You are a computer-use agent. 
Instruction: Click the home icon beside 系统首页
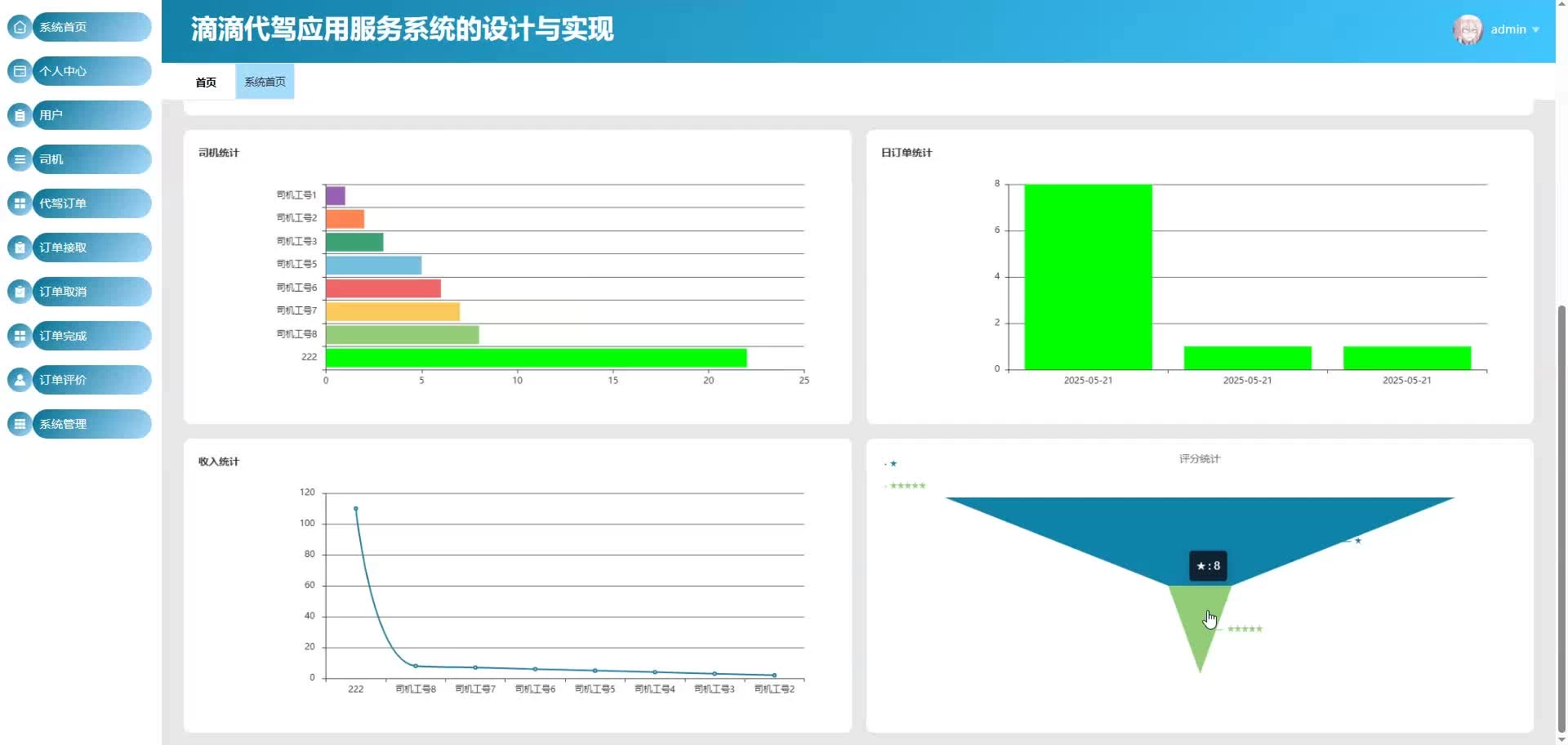tap(20, 27)
